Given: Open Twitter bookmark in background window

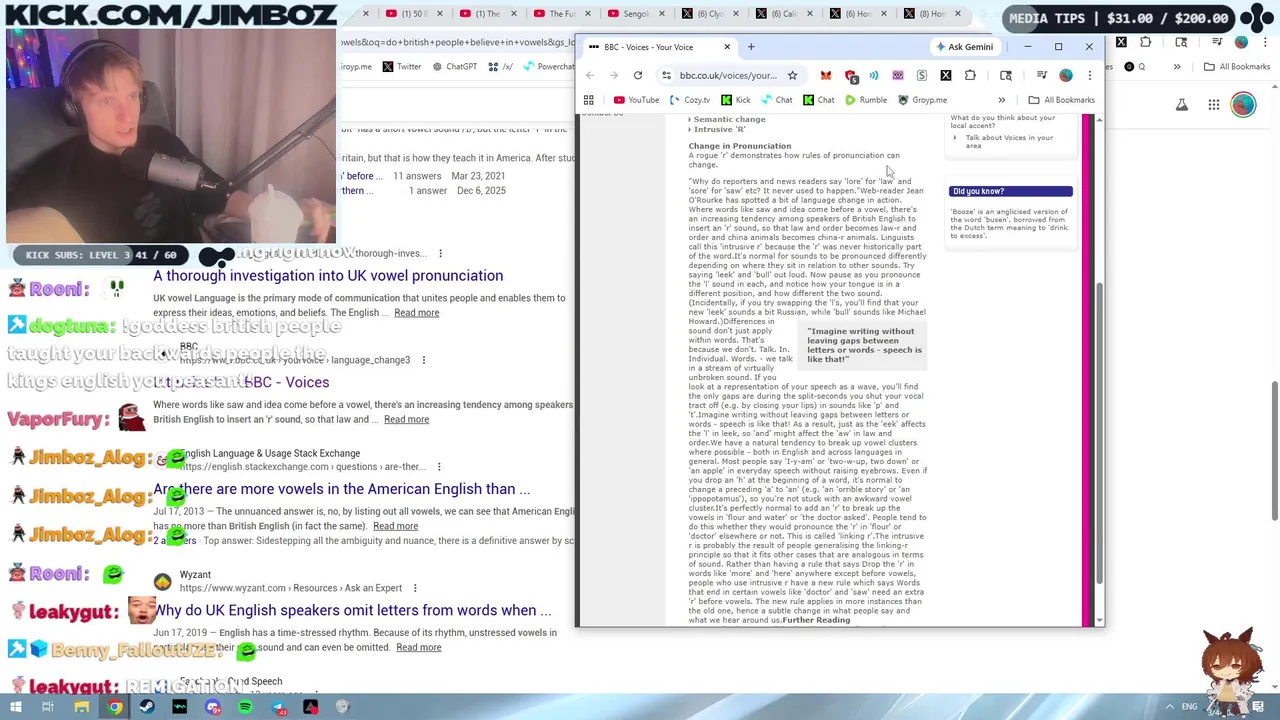Looking at the screenshot, I should click(x=401, y=67).
